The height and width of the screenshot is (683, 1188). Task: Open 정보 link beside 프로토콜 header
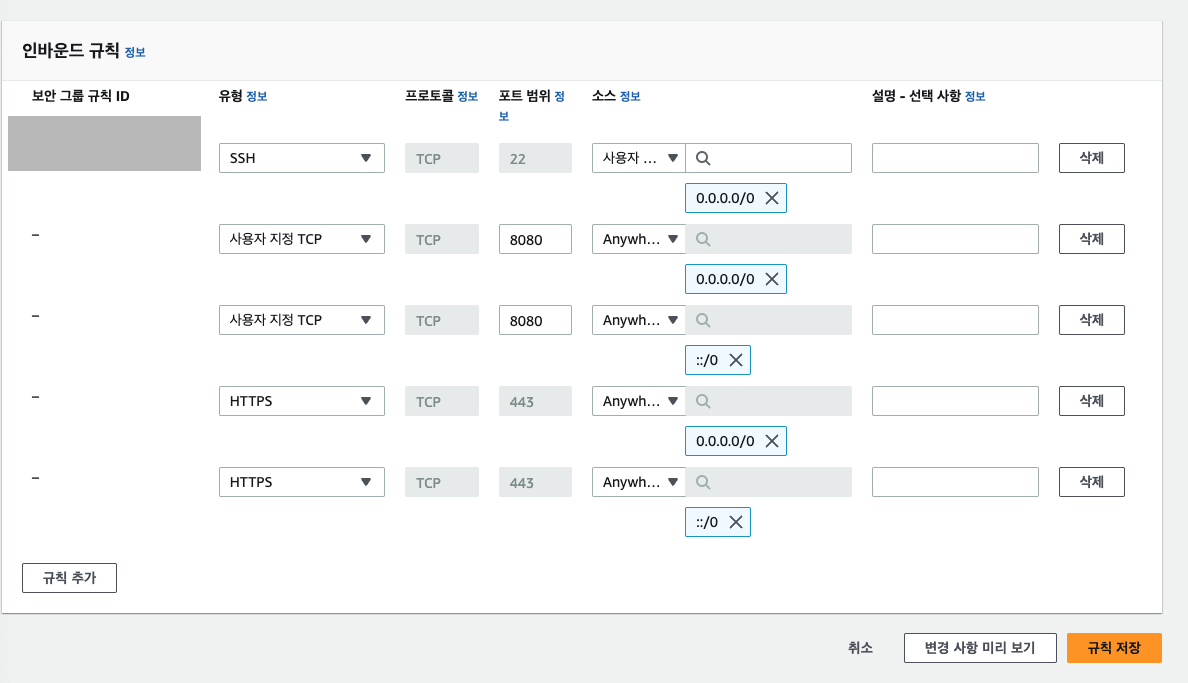(x=467, y=96)
